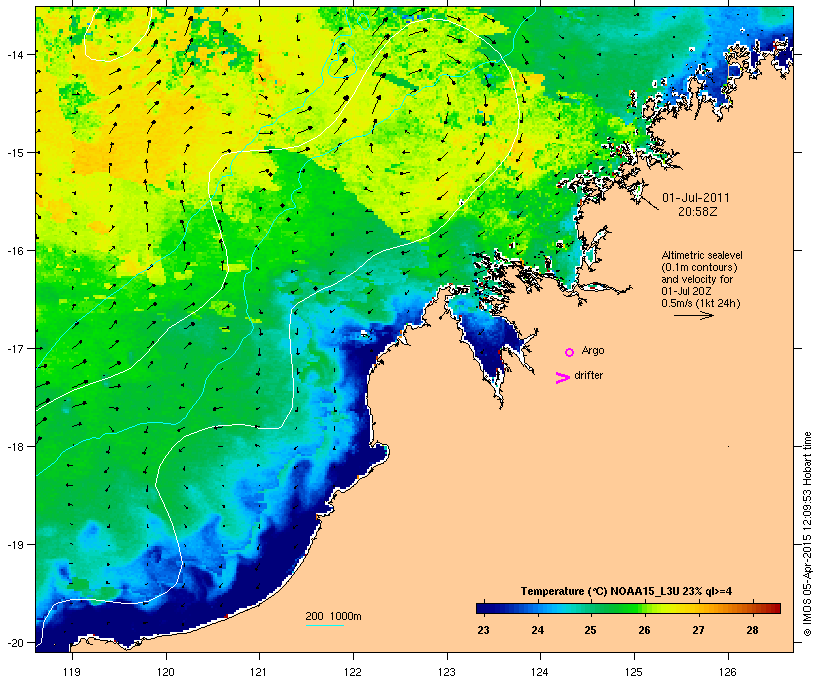Click the '(0.1m contours)' text line

pyautogui.click(x=699, y=267)
